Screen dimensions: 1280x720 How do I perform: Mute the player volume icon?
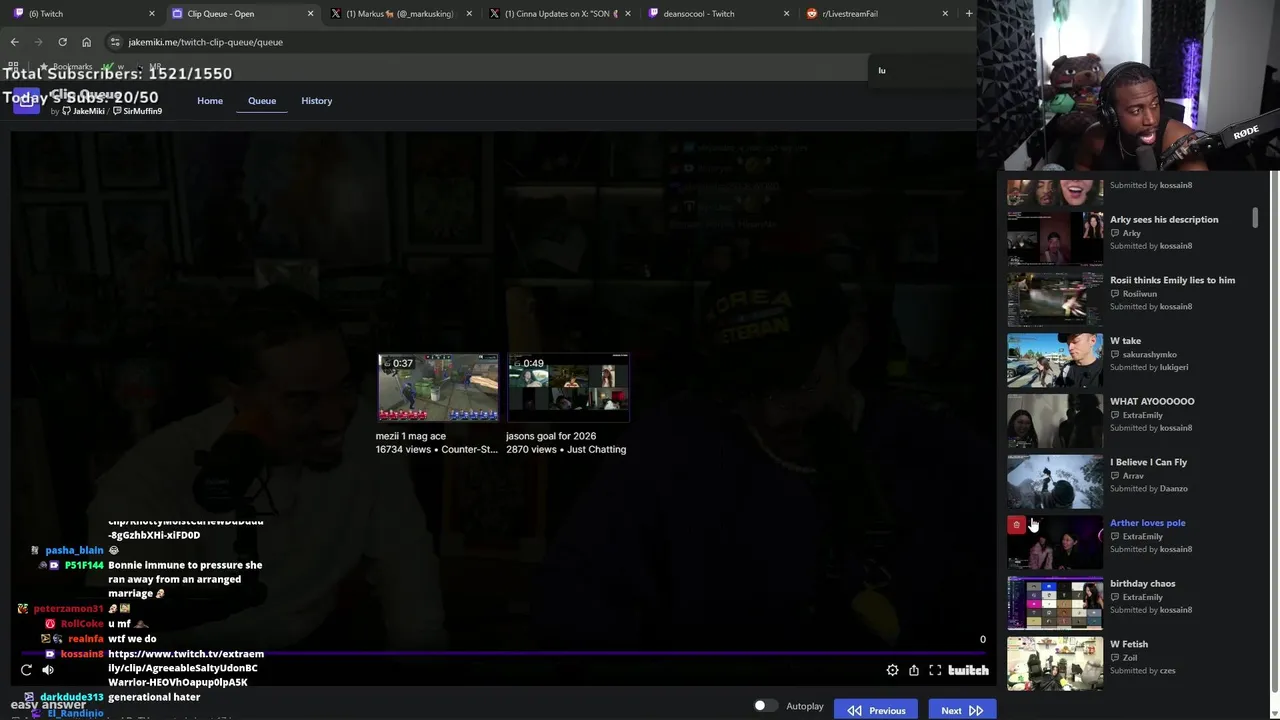(48, 670)
